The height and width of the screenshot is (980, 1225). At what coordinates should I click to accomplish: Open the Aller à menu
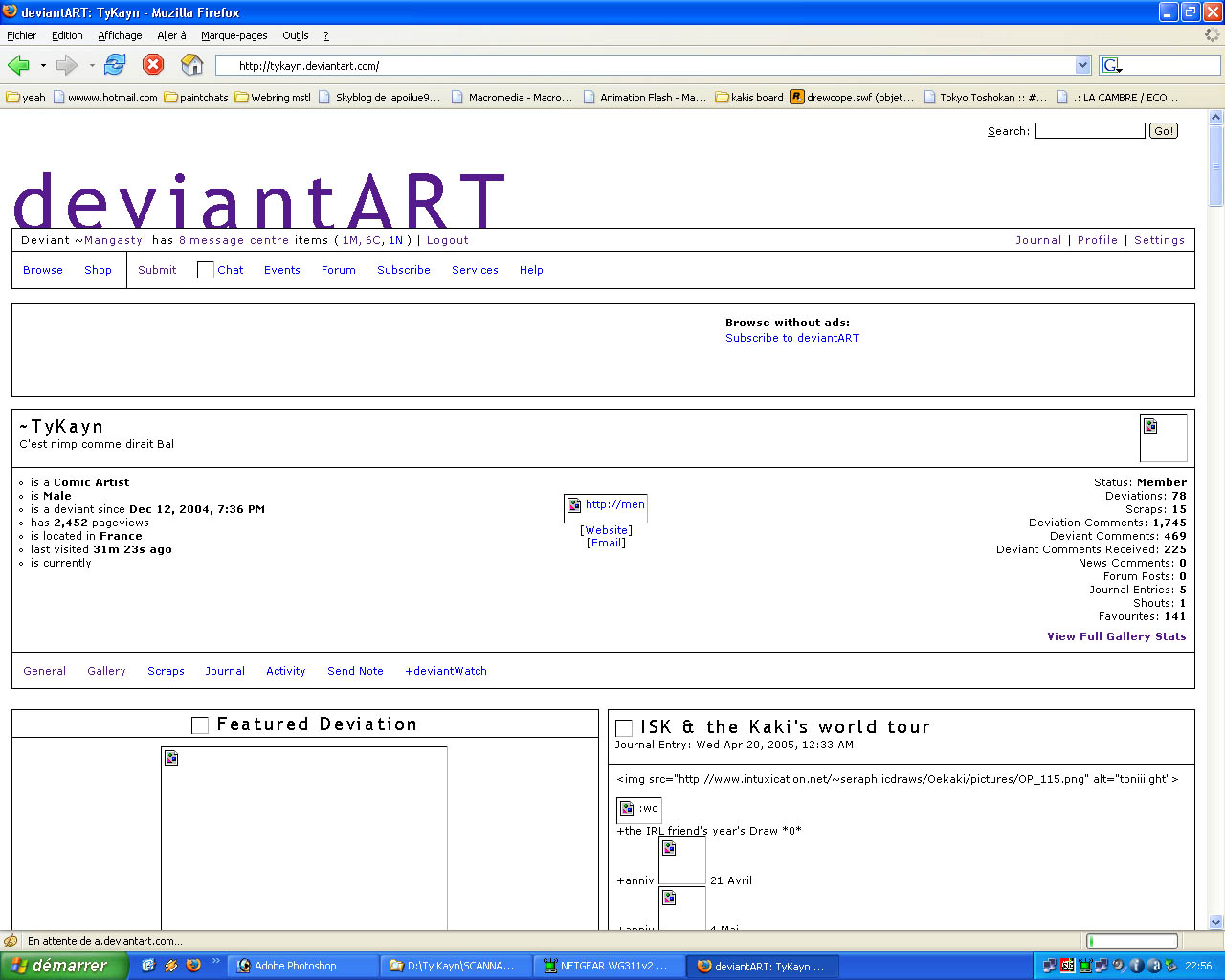point(171,35)
